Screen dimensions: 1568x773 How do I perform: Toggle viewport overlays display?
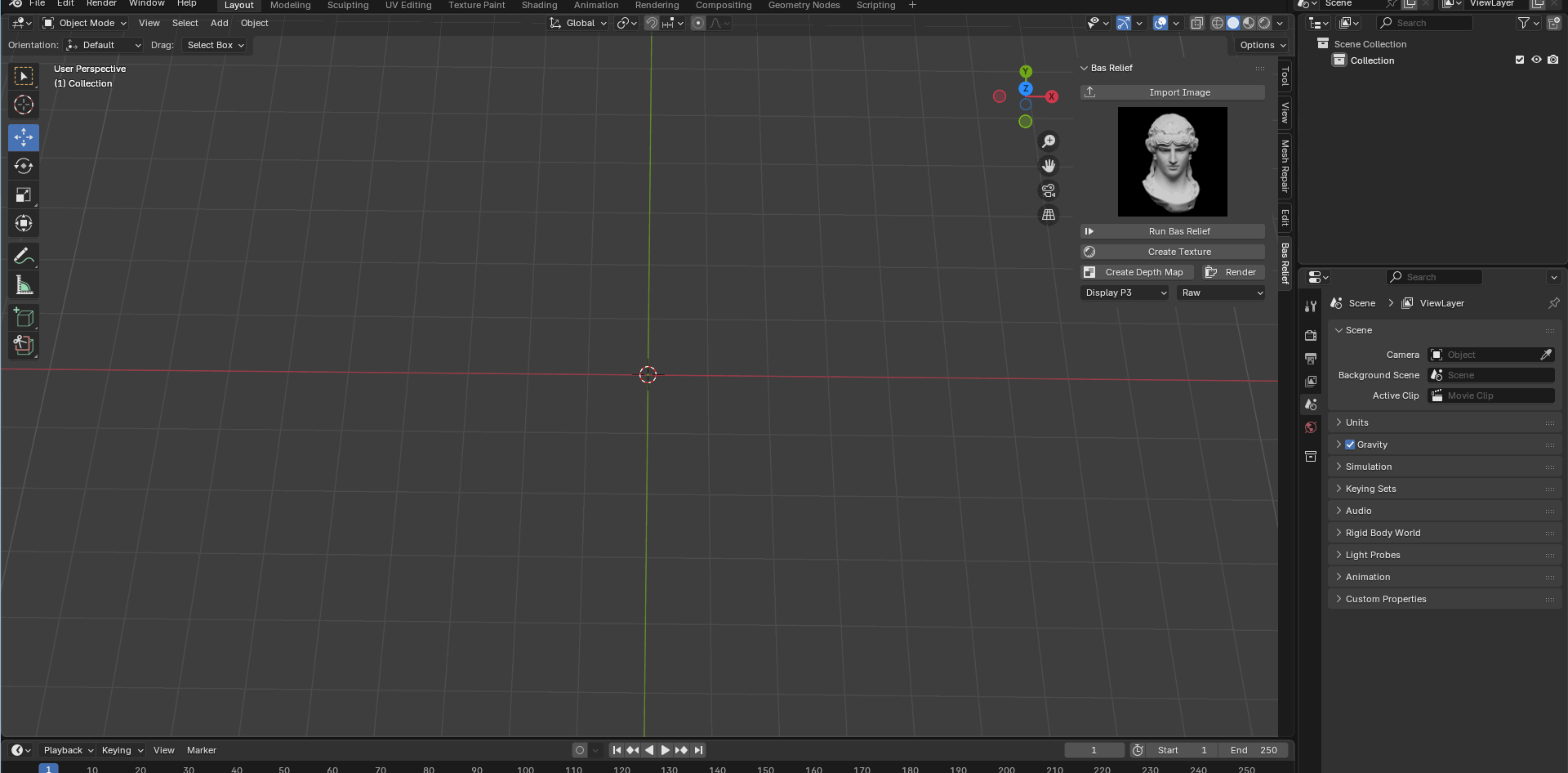pyautogui.click(x=1160, y=23)
